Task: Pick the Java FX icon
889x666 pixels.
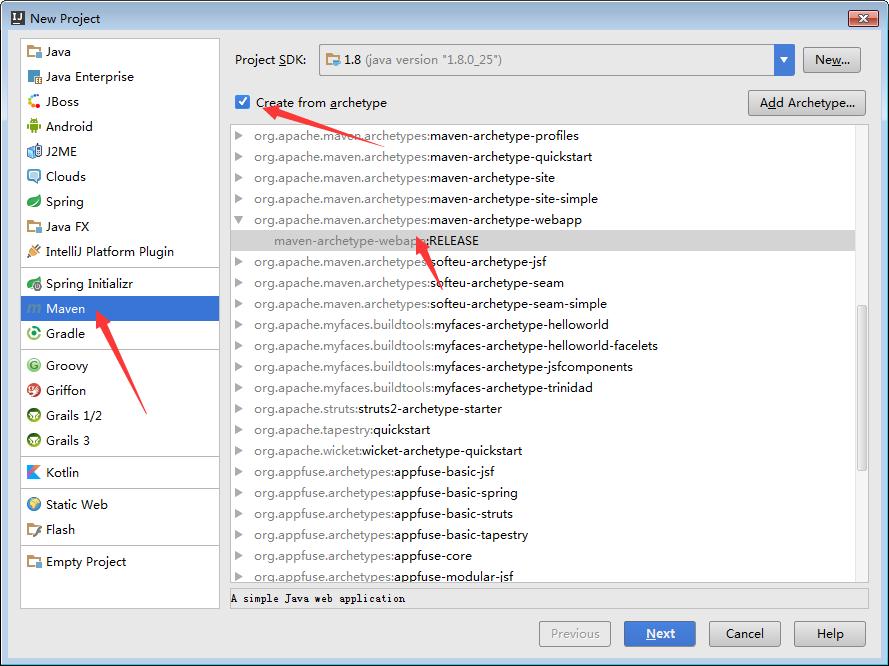Action: point(34,227)
